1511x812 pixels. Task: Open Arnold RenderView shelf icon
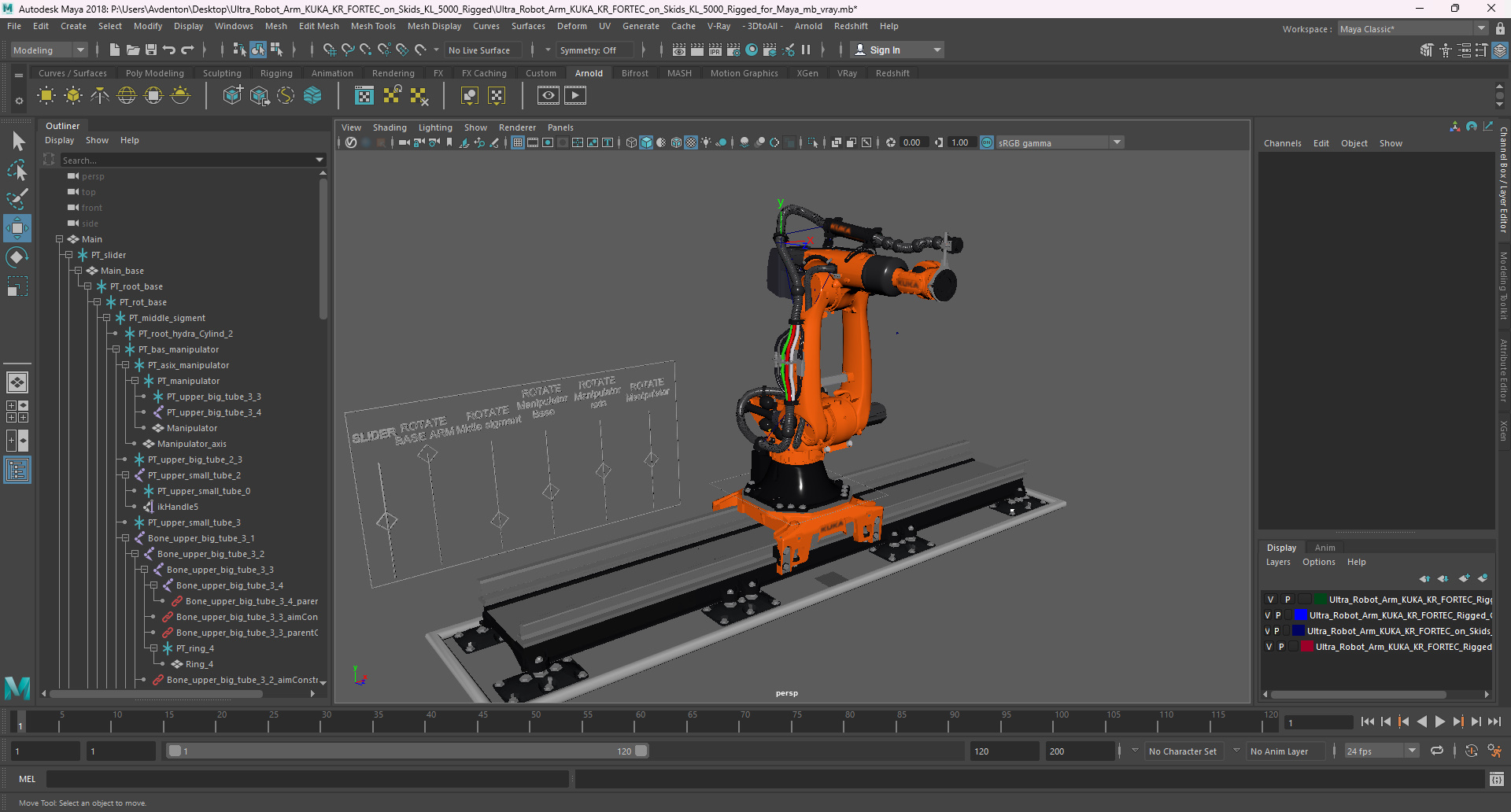pos(549,96)
